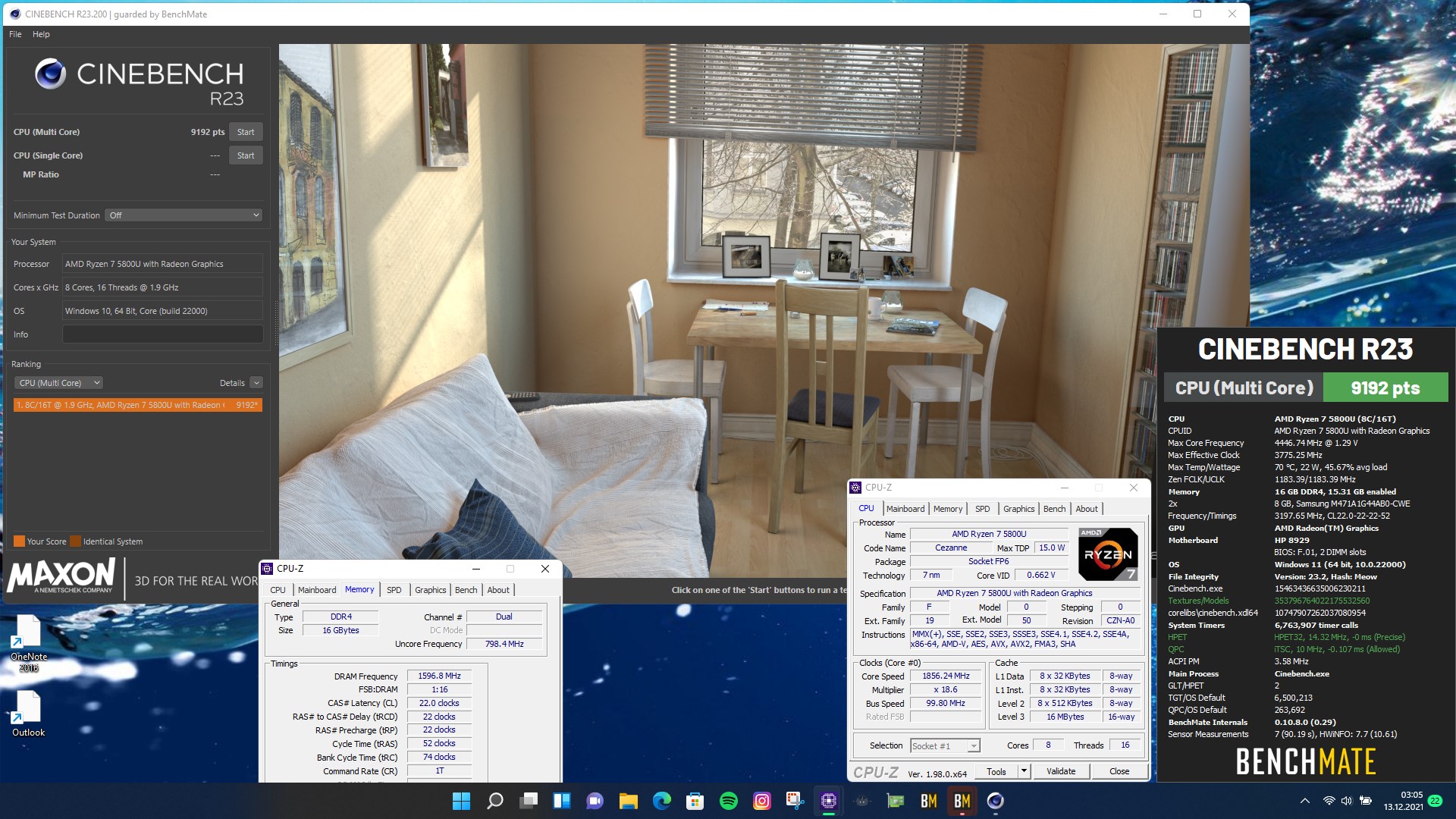Open Outlook desktop shortcut
Viewport: 1456px width, 819px height.
point(29,714)
